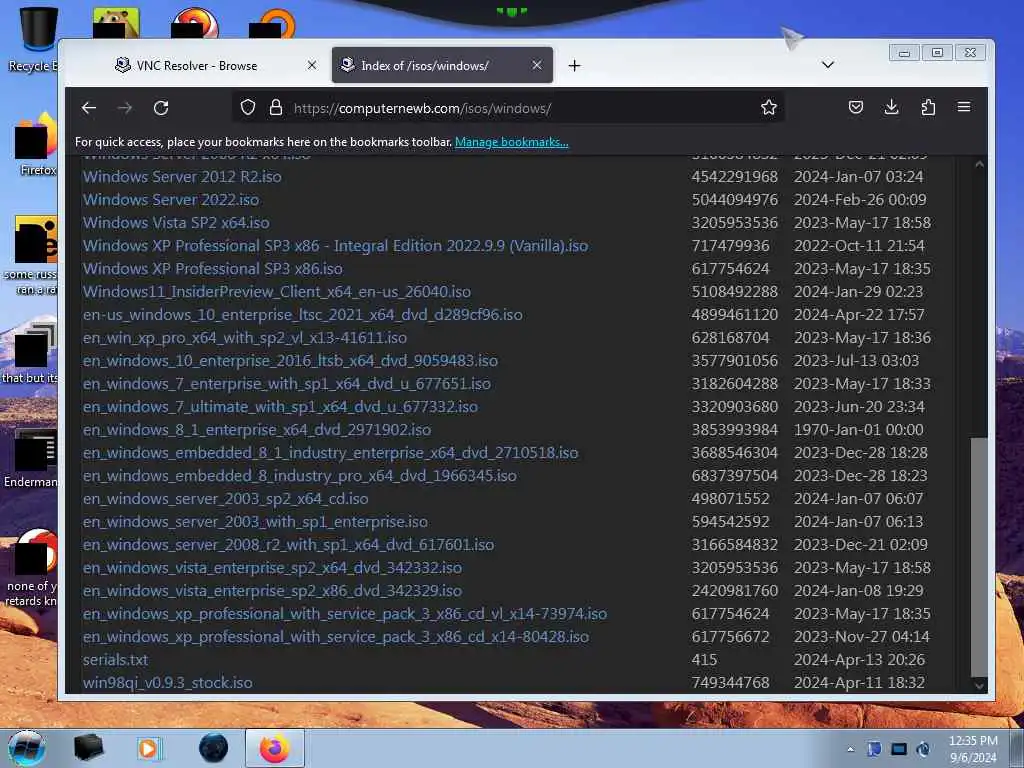1024x768 pixels.
Task: Click the page scroll-down arrow
Action: pos(979,685)
